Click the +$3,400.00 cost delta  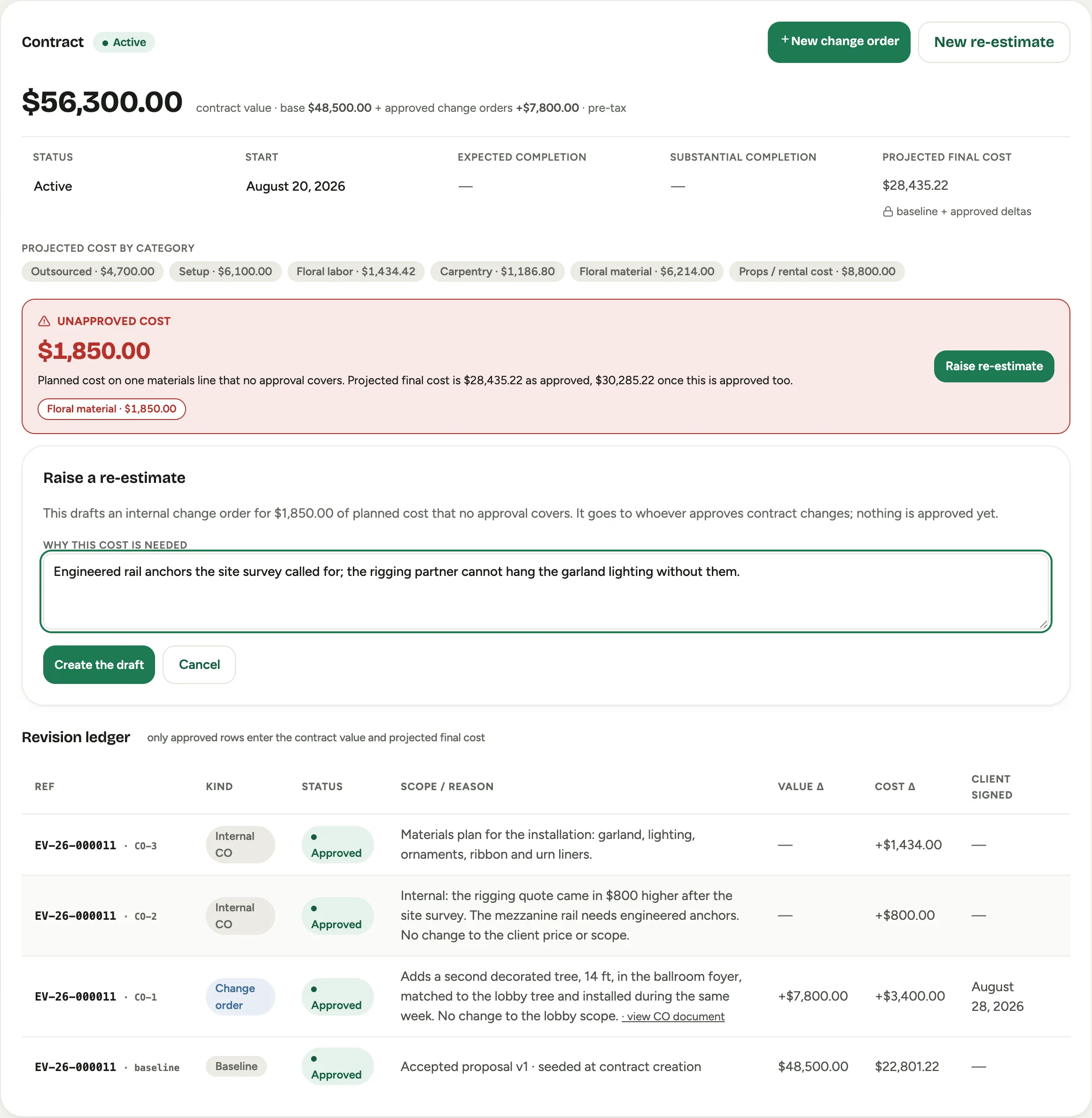point(910,996)
